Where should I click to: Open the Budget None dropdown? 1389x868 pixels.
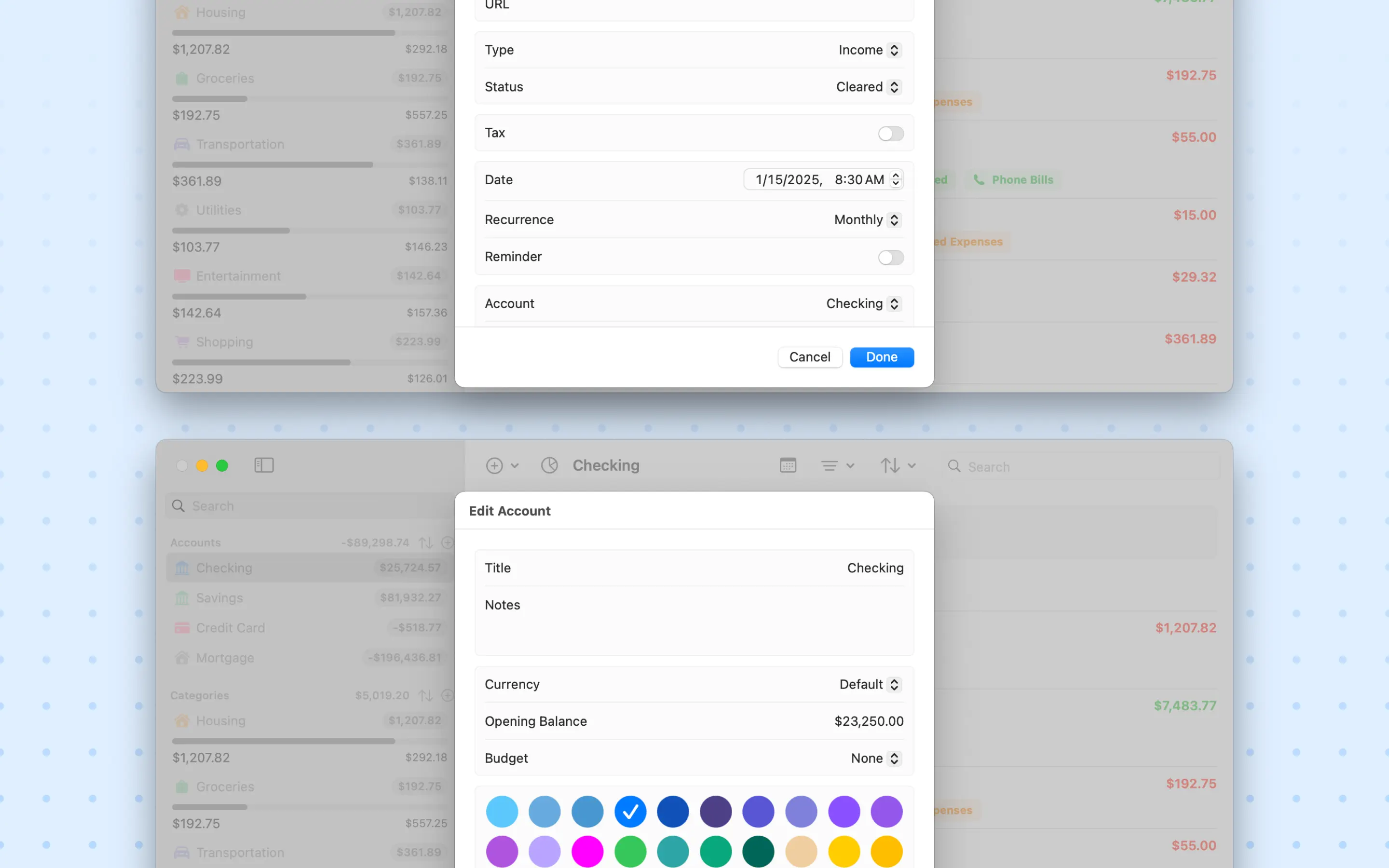875,759
